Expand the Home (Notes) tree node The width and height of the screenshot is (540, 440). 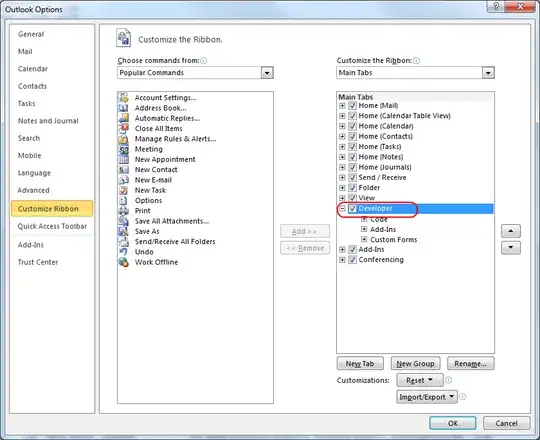click(x=342, y=157)
